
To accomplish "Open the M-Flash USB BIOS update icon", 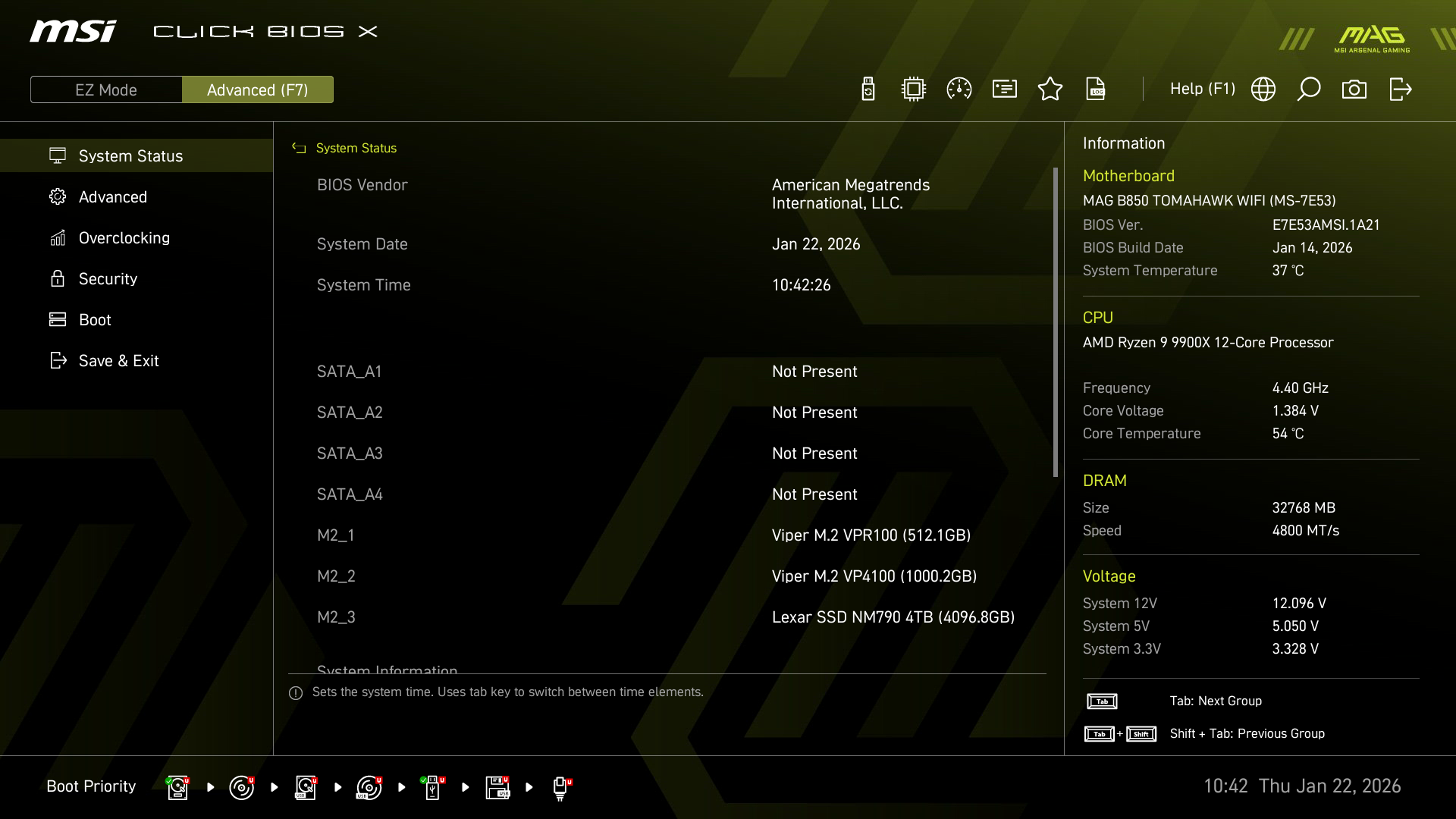I will (868, 89).
